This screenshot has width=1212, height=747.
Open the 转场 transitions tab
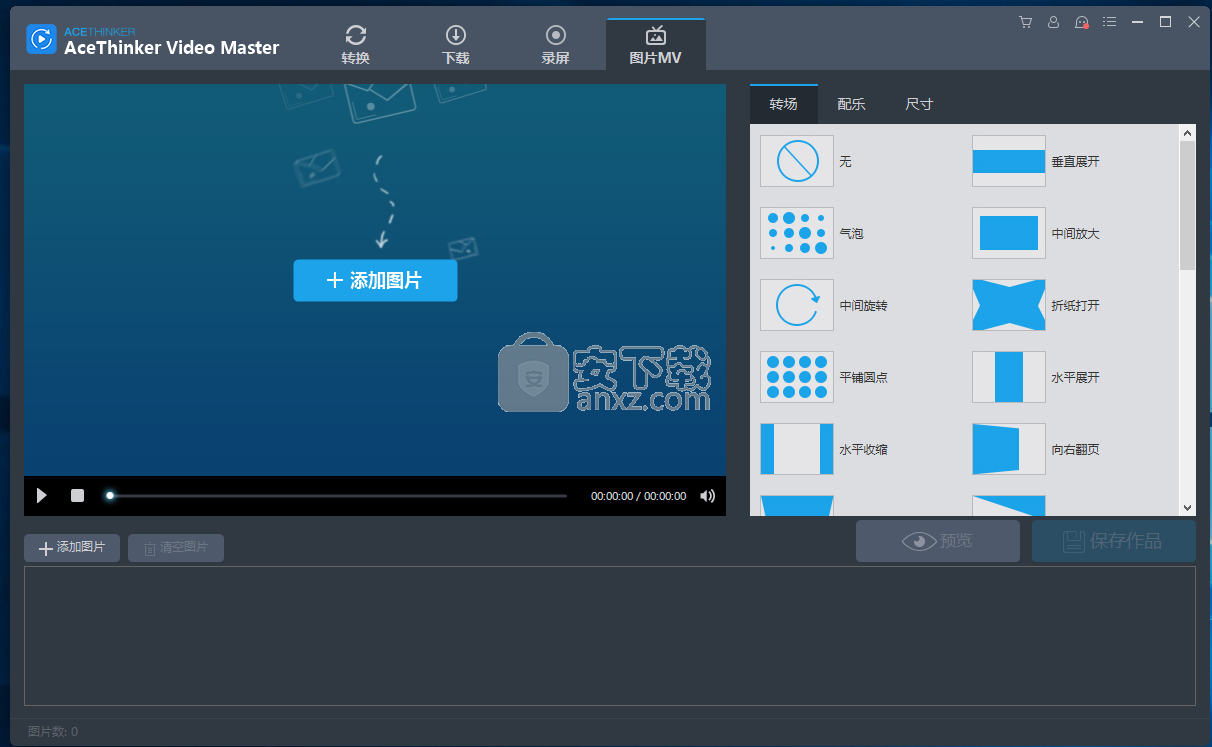(784, 104)
